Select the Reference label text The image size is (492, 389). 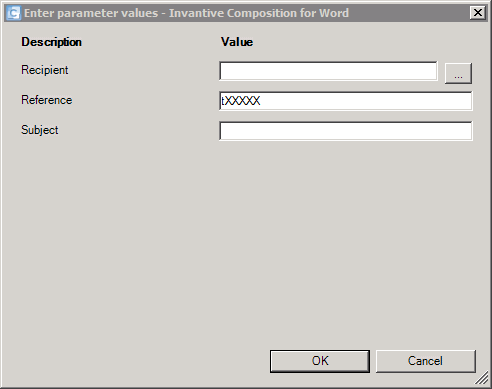pos(47,100)
